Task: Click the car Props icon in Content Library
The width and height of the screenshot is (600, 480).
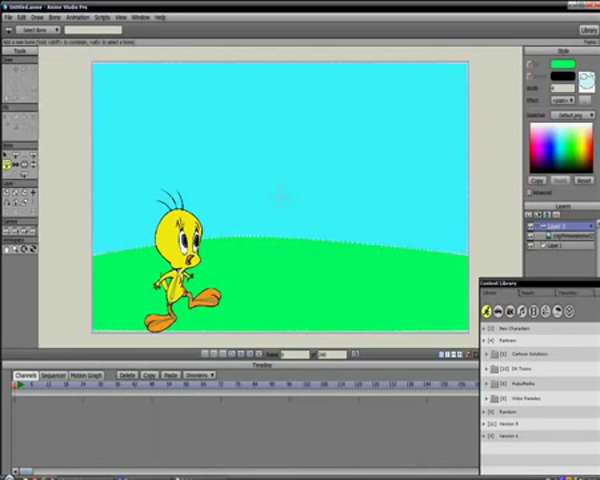Action: (498, 311)
